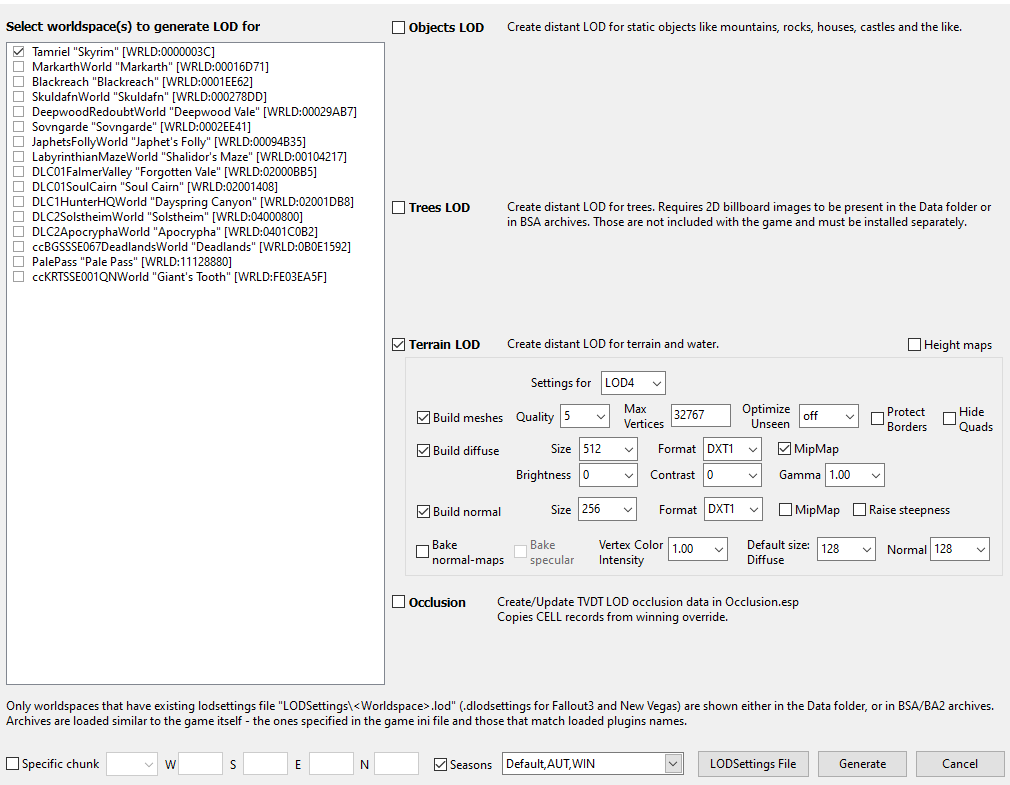
Task: Check DeepwoodRedoubtWorld "Deepwood Vale" checkbox
Action: 19,111
